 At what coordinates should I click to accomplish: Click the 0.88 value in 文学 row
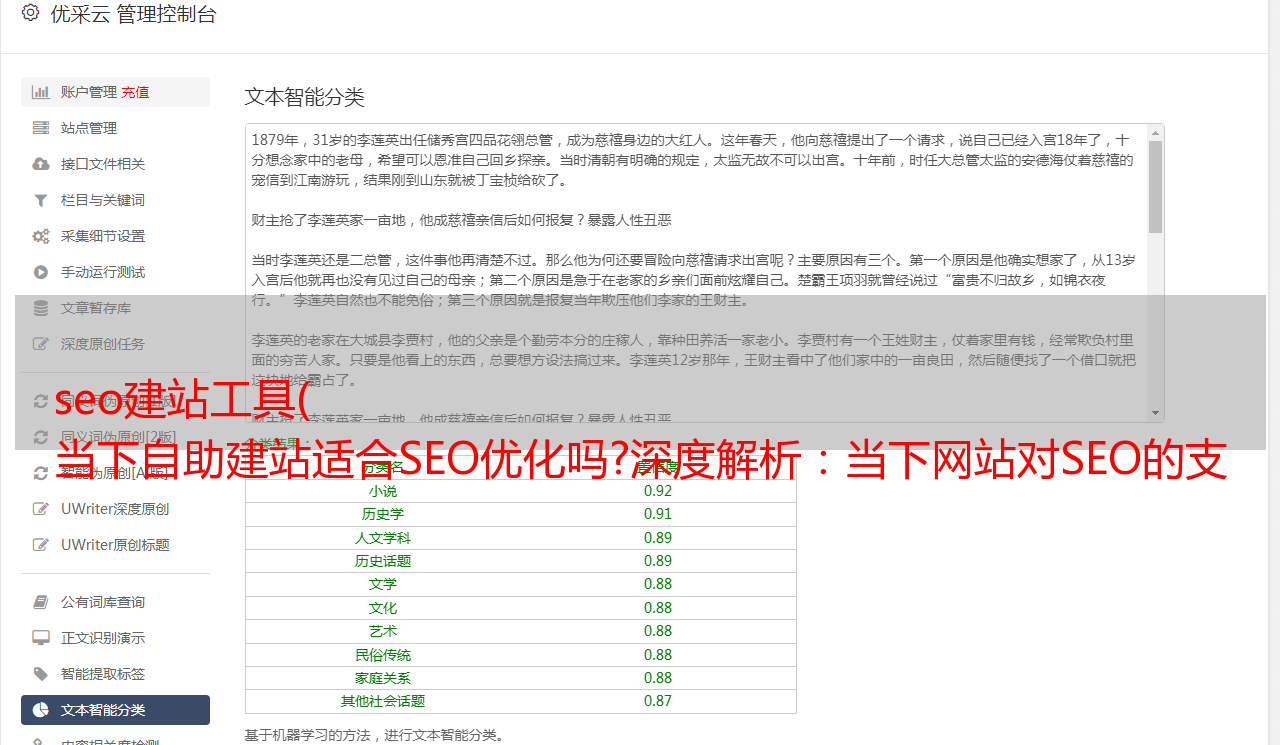click(658, 584)
